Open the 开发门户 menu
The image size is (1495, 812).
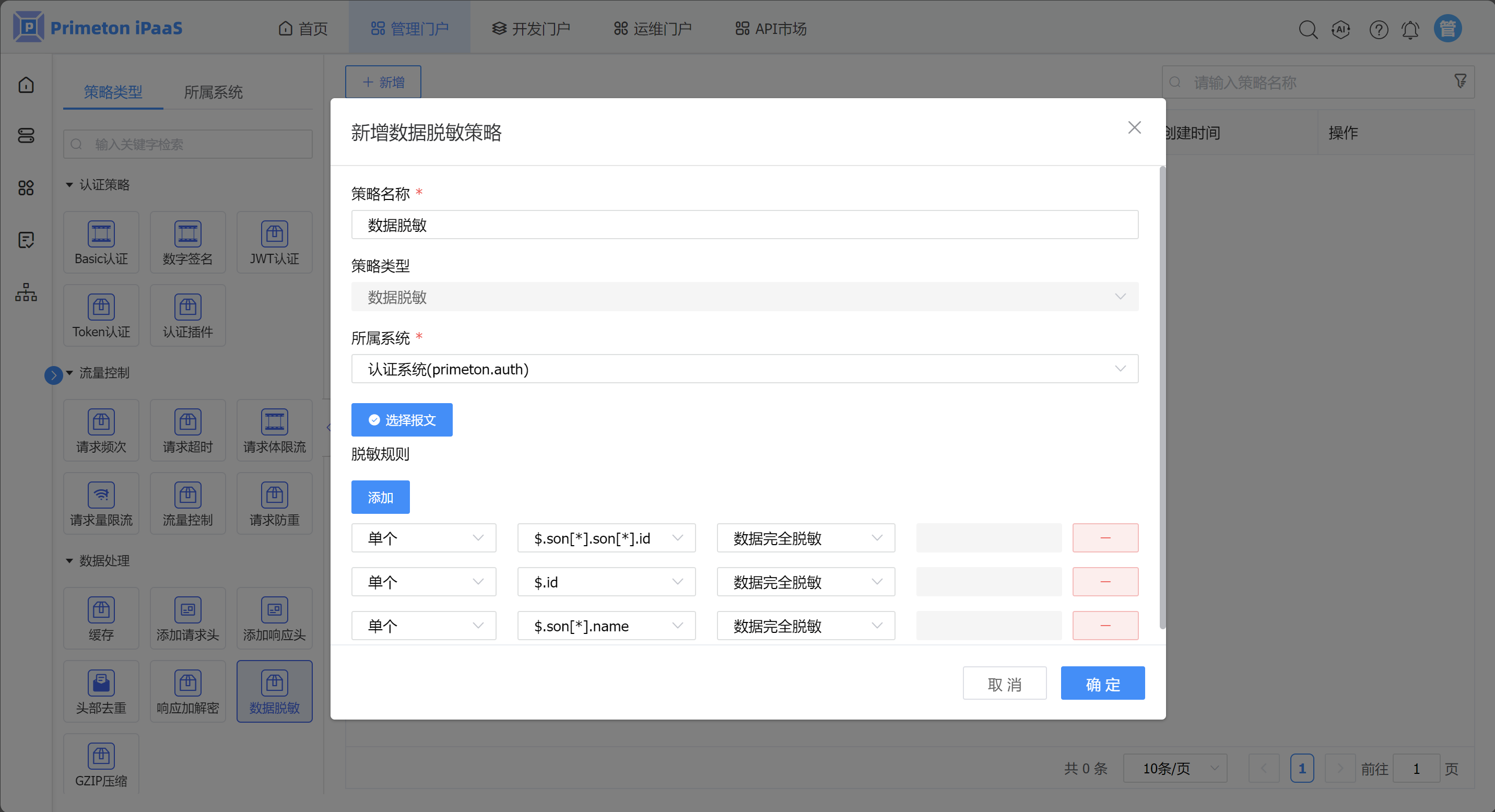click(x=531, y=28)
